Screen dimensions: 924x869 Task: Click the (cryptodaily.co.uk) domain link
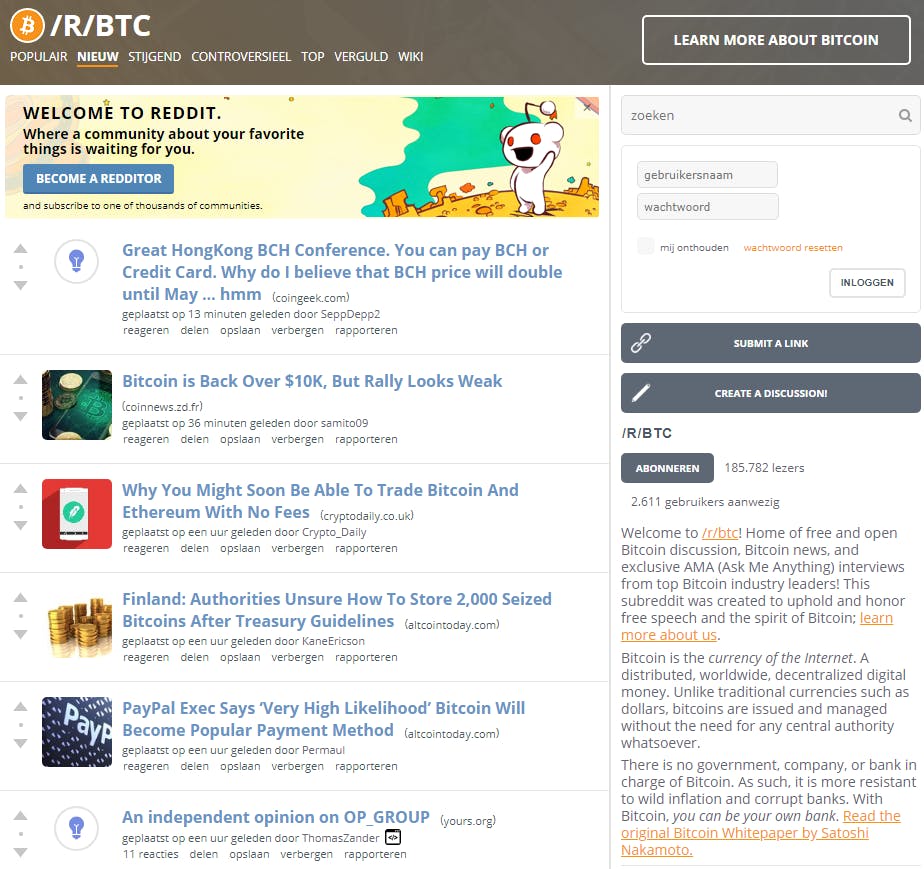click(367, 516)
